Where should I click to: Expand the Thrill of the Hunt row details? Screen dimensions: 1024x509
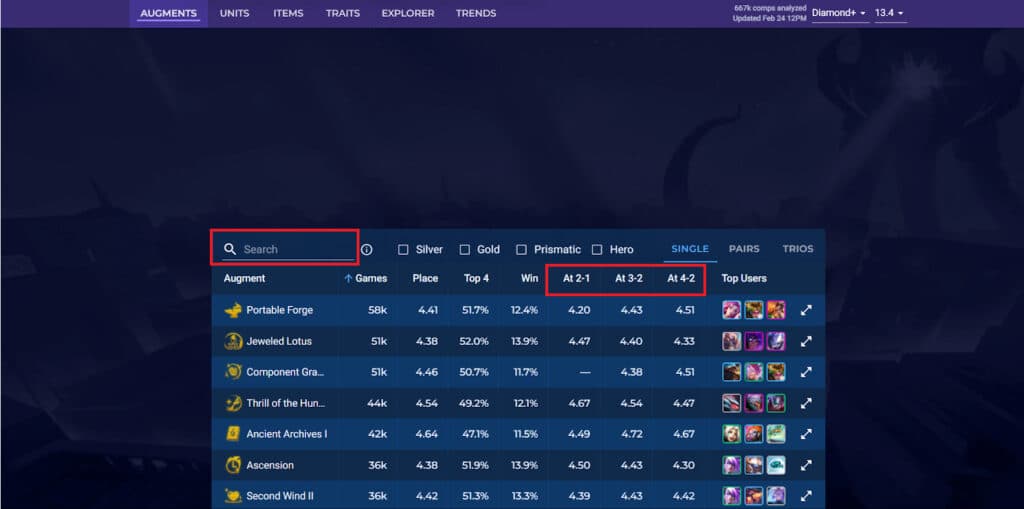806,403
